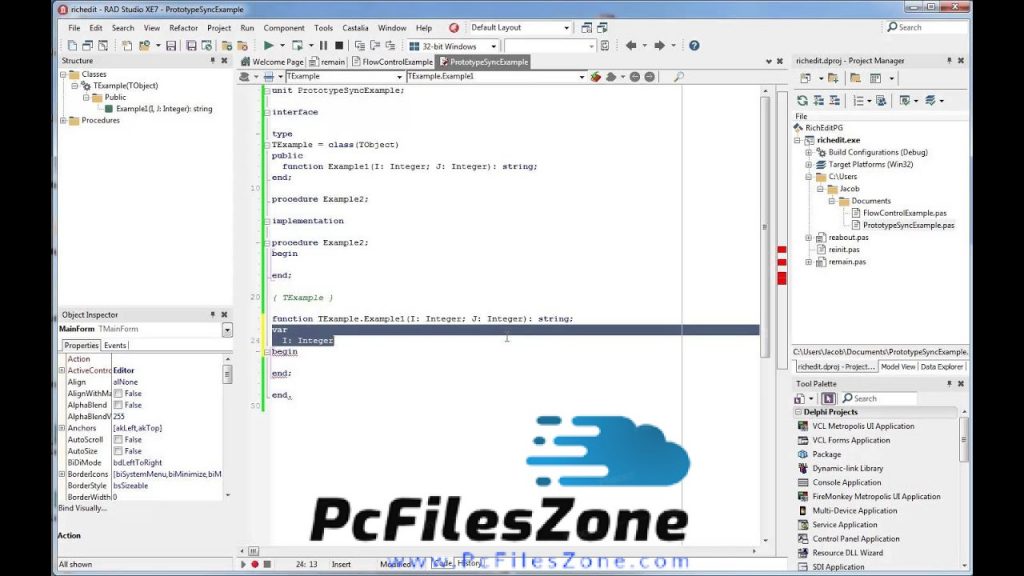The height and width of the screenshot is (576, 1024).
Task: Enable the AutoScroll checkbox
Action: (x=118, y=440)
